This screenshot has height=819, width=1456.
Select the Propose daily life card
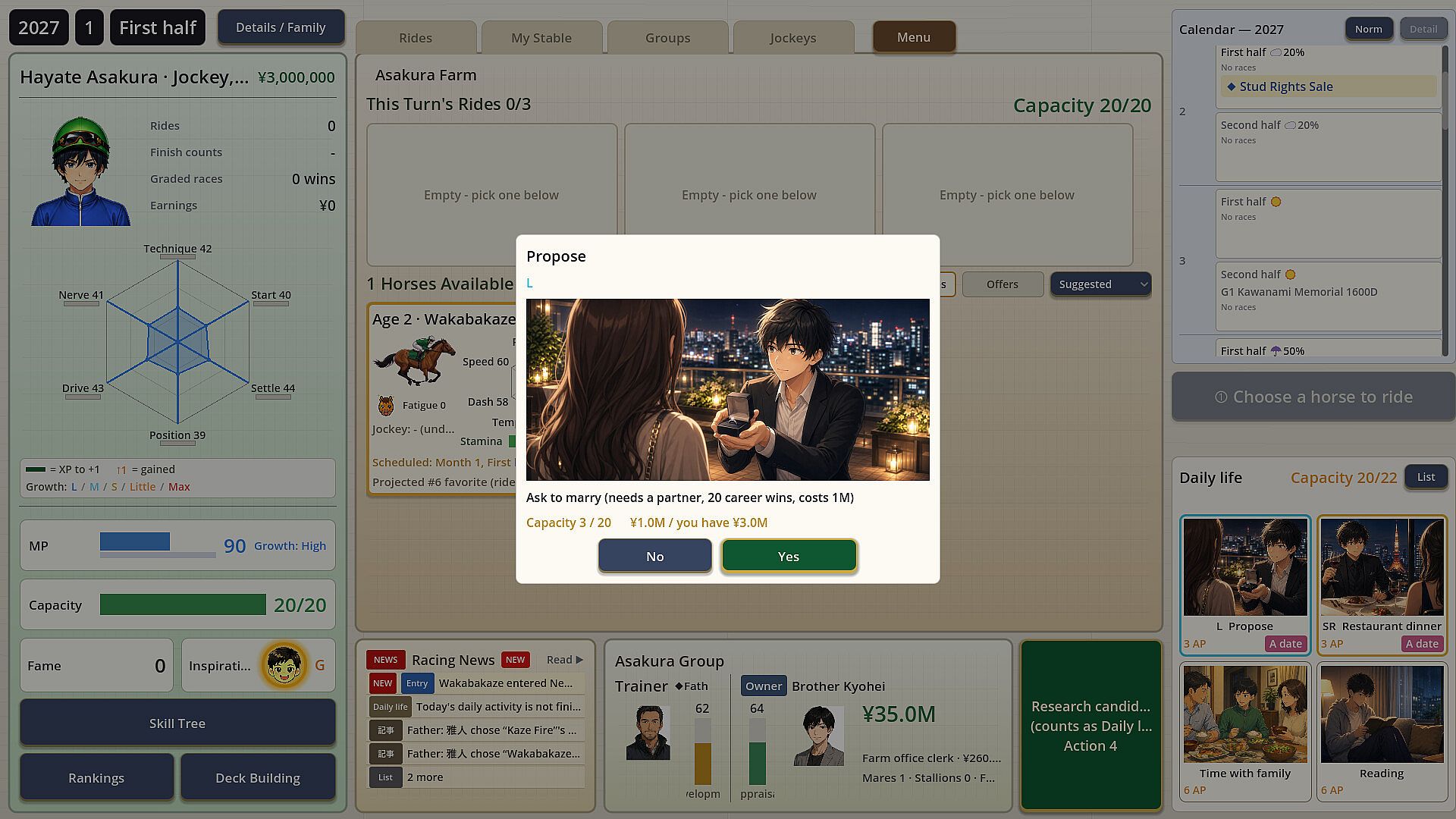pos(1245,585)
